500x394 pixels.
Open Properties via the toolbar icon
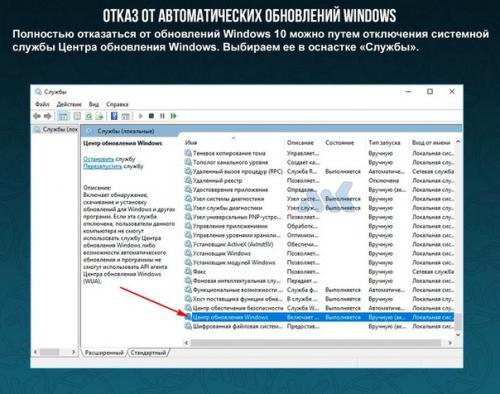[77, 116]
